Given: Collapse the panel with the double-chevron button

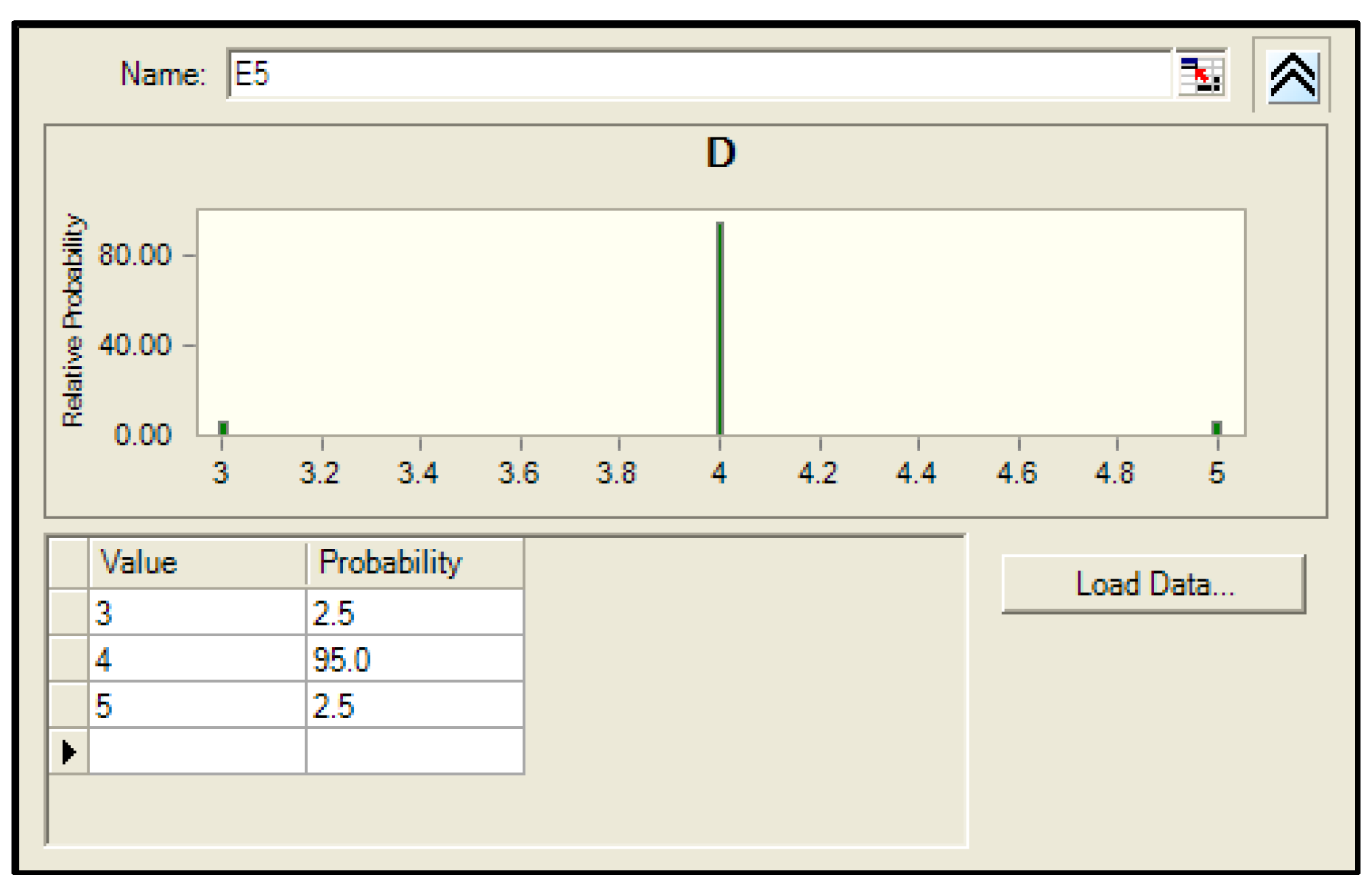Looking at the screenshot, I should (x=1293, y=76).
